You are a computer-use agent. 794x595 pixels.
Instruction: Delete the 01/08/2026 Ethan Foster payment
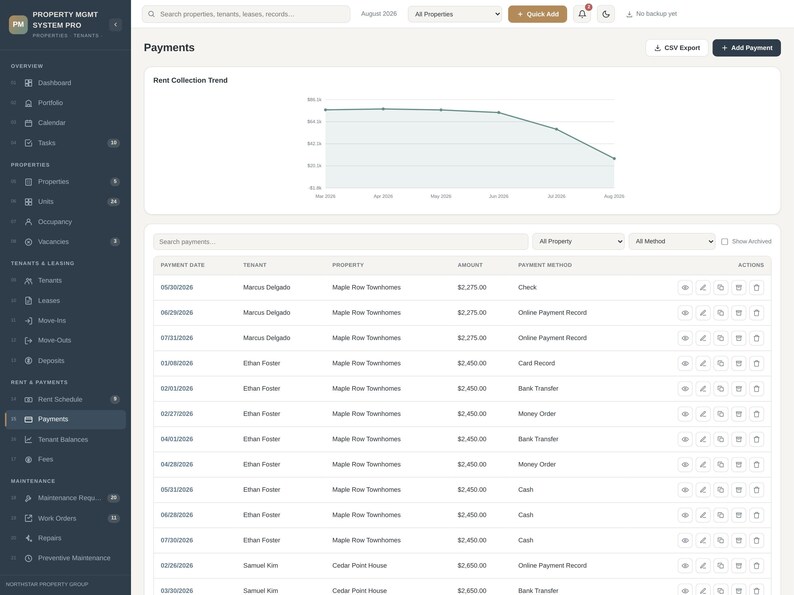click(x=757, y=364)
